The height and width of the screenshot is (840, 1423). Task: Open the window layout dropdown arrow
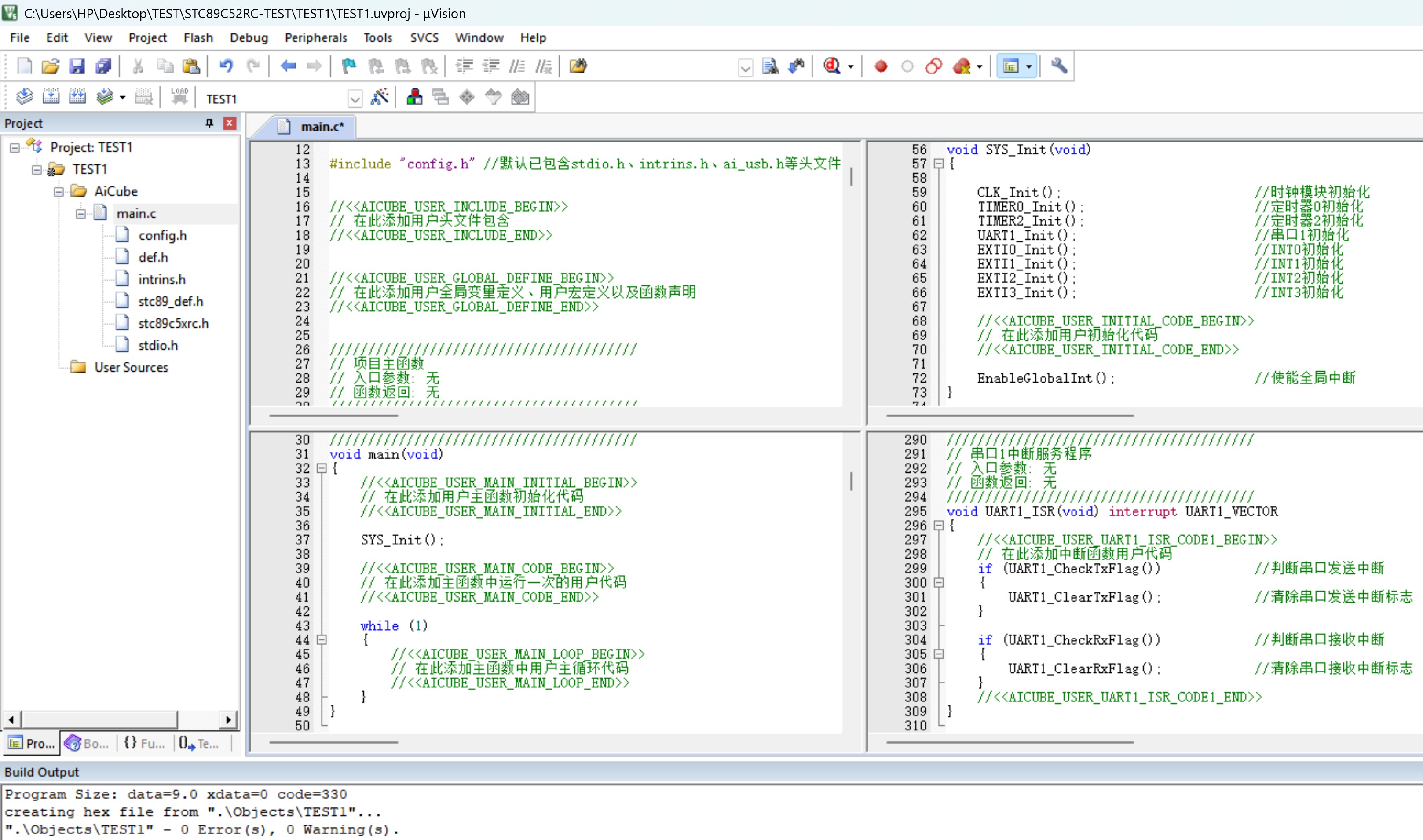pos(1029,67)
